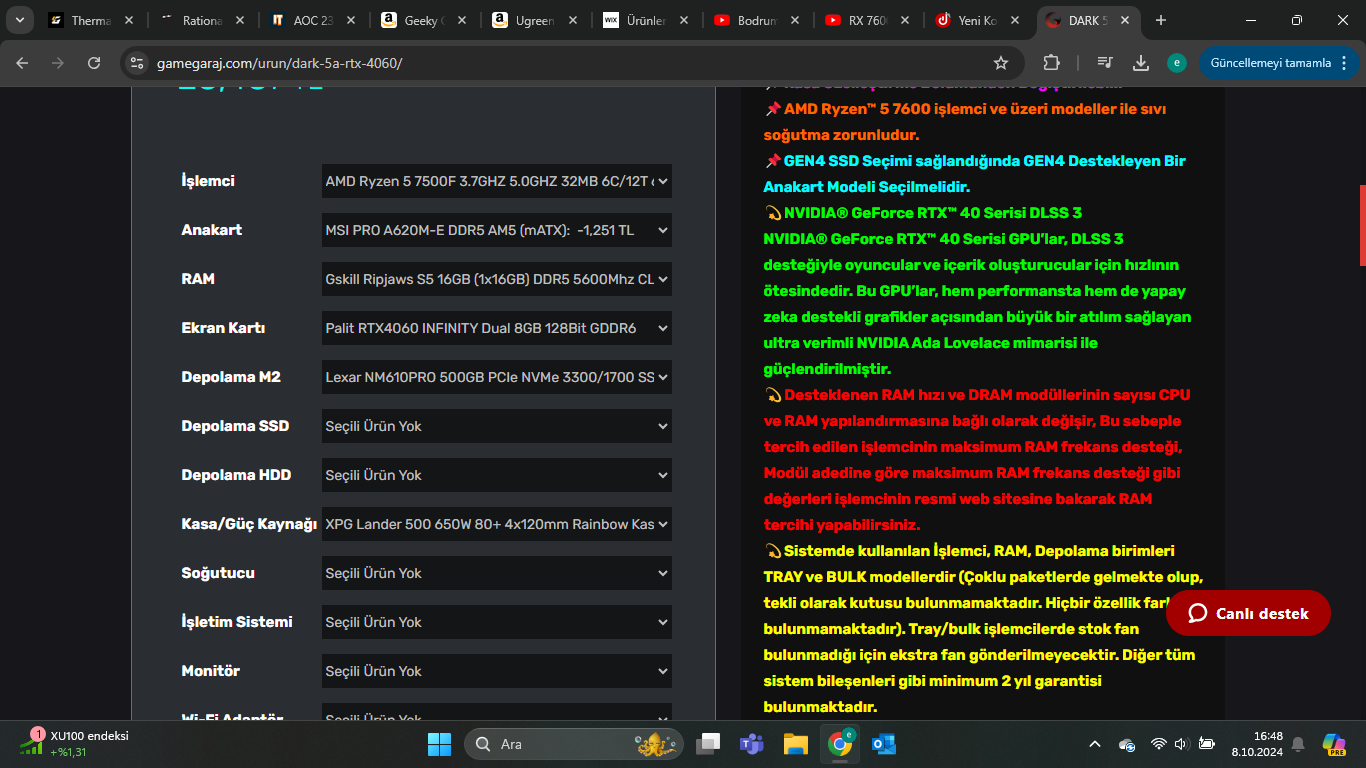
Task: Launch Microsoft Teams from taskbar
Action: tap(752, 744)
